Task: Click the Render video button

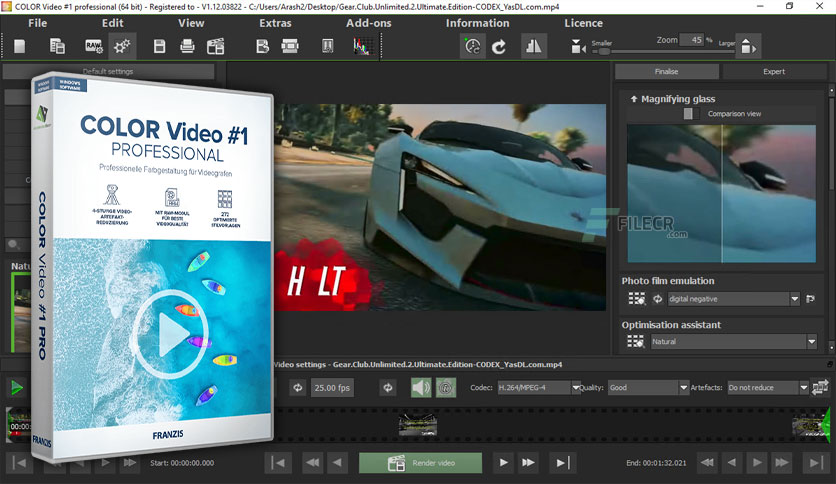Action: coord(420,463)
